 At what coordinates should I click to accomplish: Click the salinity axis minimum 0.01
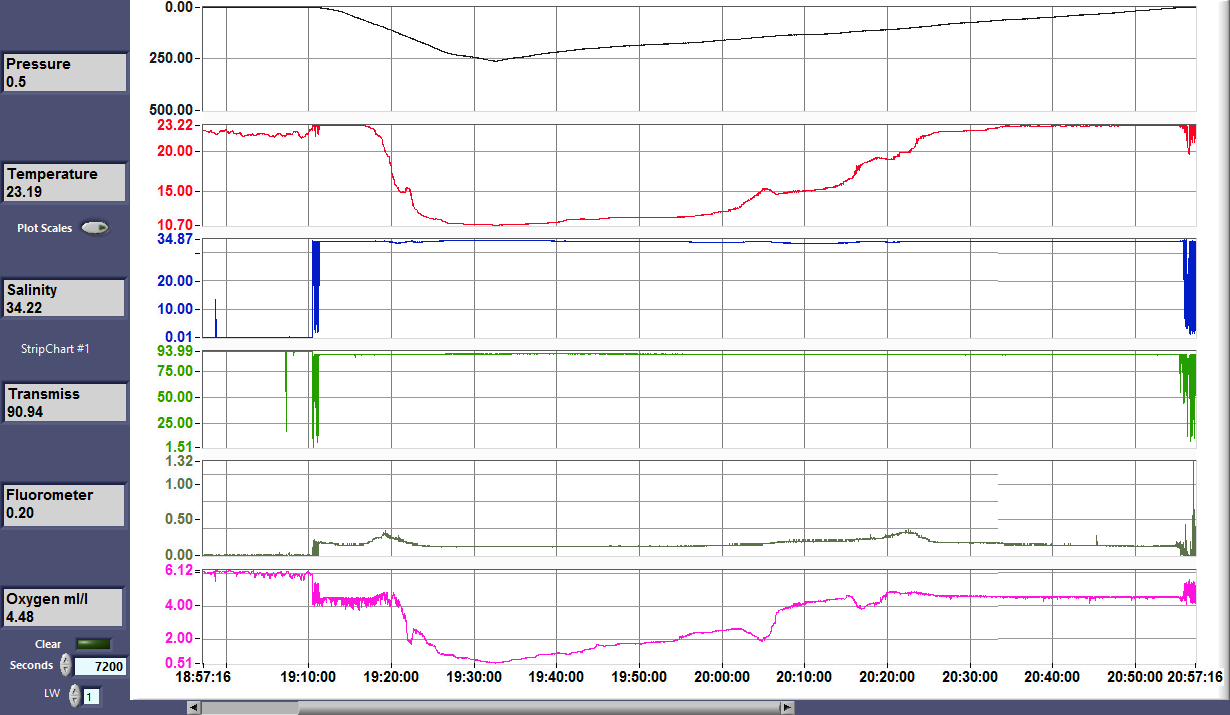click(178, 337)
